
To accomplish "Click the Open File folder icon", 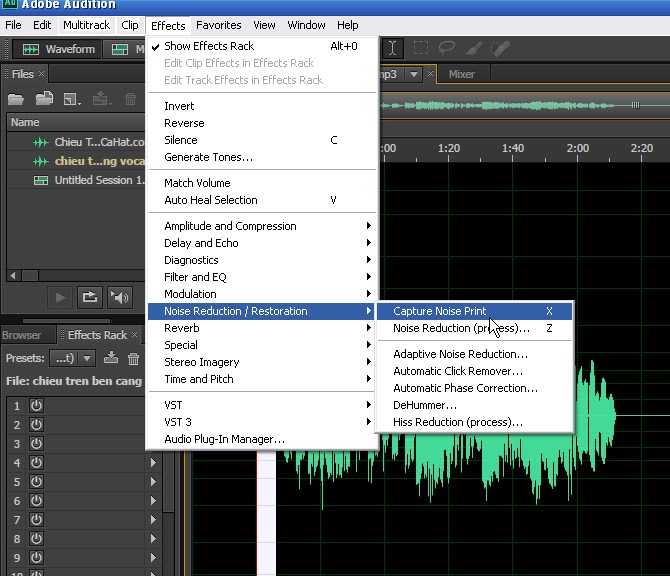I will pyautogui.click(x=16, y=99).
